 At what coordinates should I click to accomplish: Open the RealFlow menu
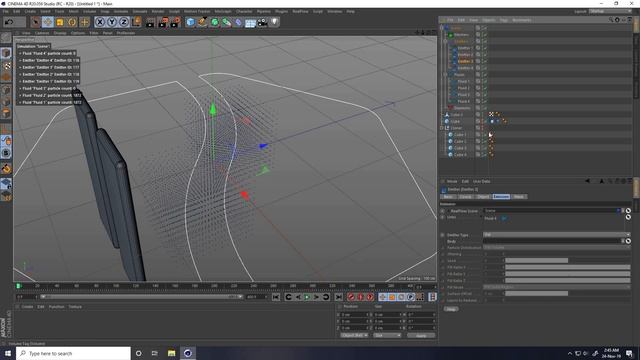point(300,11)
